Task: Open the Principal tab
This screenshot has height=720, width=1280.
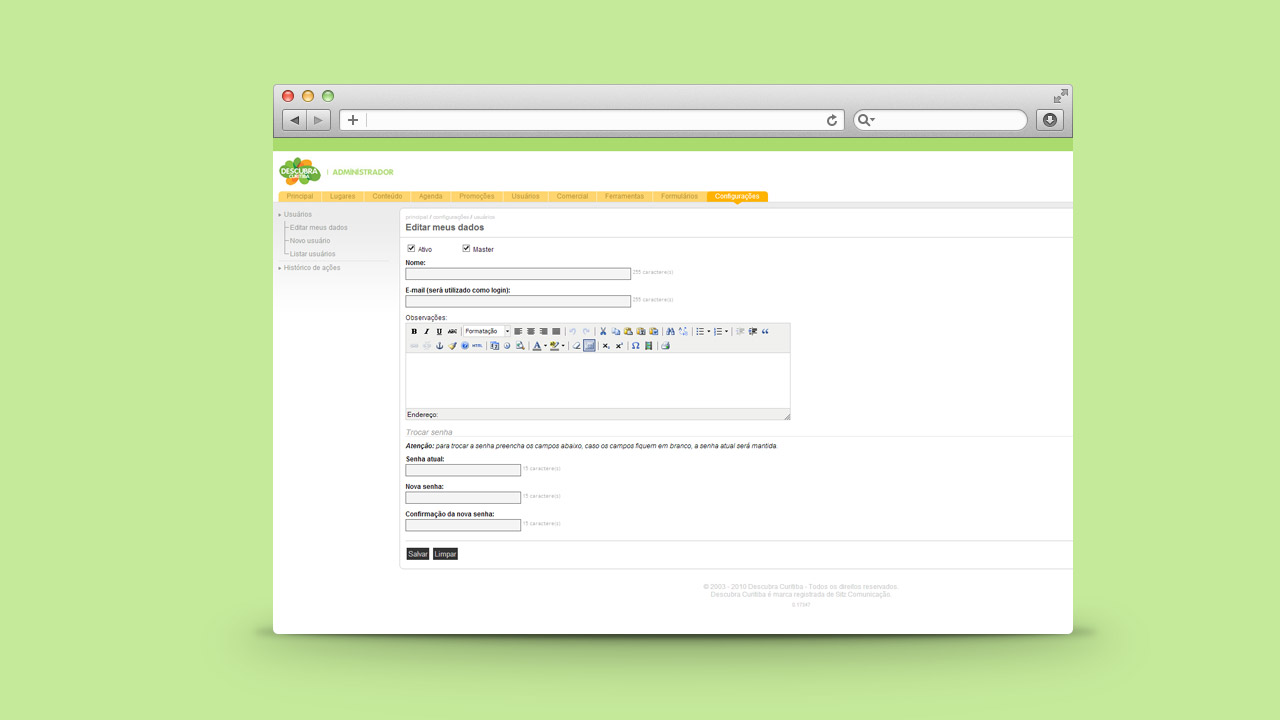Action: pyautogui.click(x=300, y=196)
